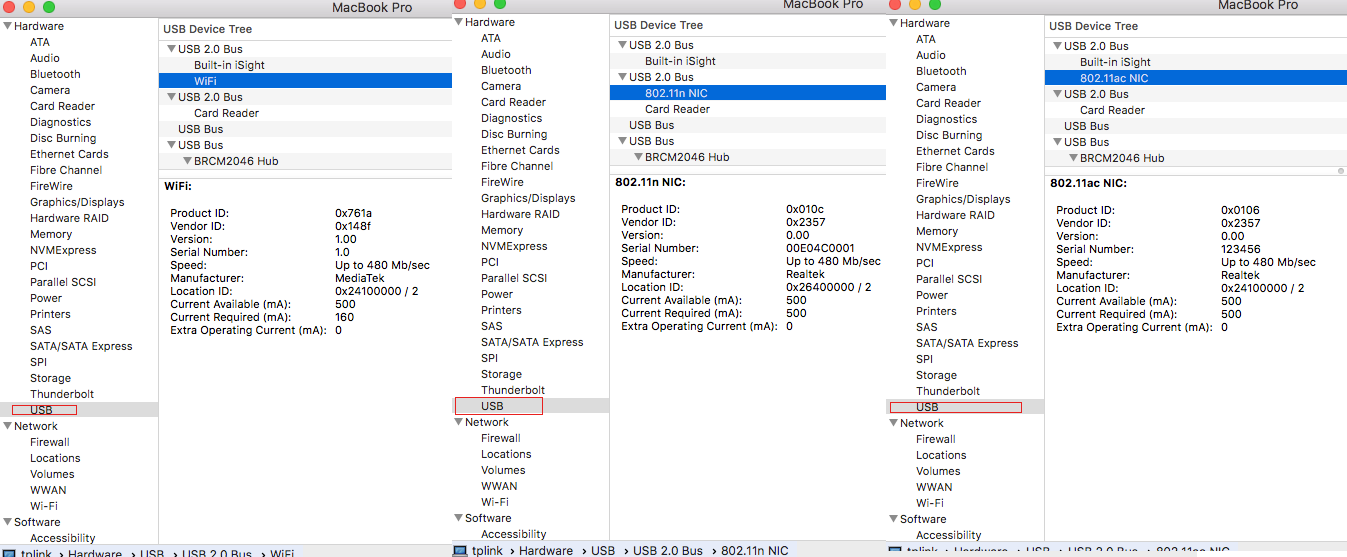Collapse Network section in 802.11n NIC window
Viewport: 1347px width, 557px height.
coord(458,422)
